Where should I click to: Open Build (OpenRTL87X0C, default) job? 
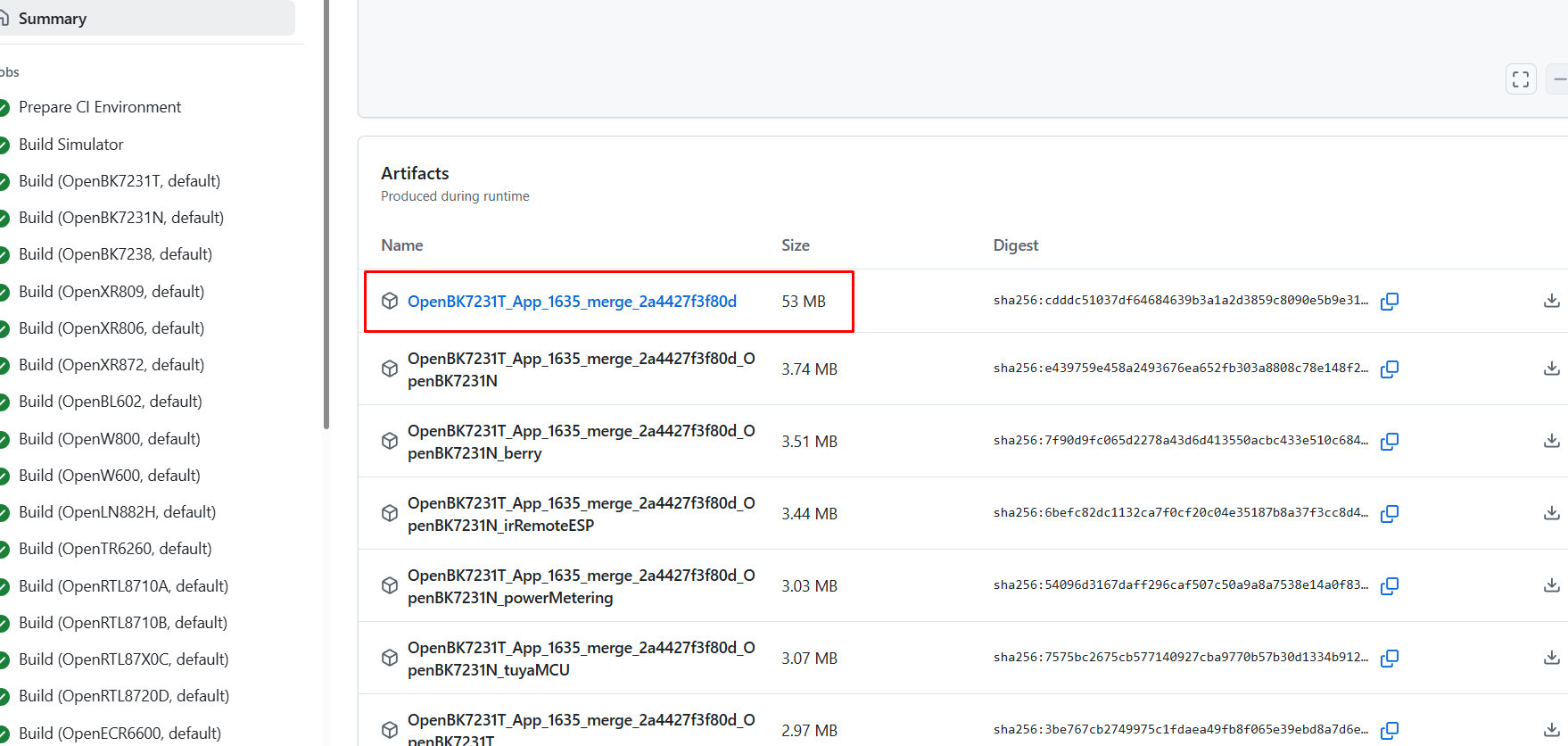click(x=124, y=659)
